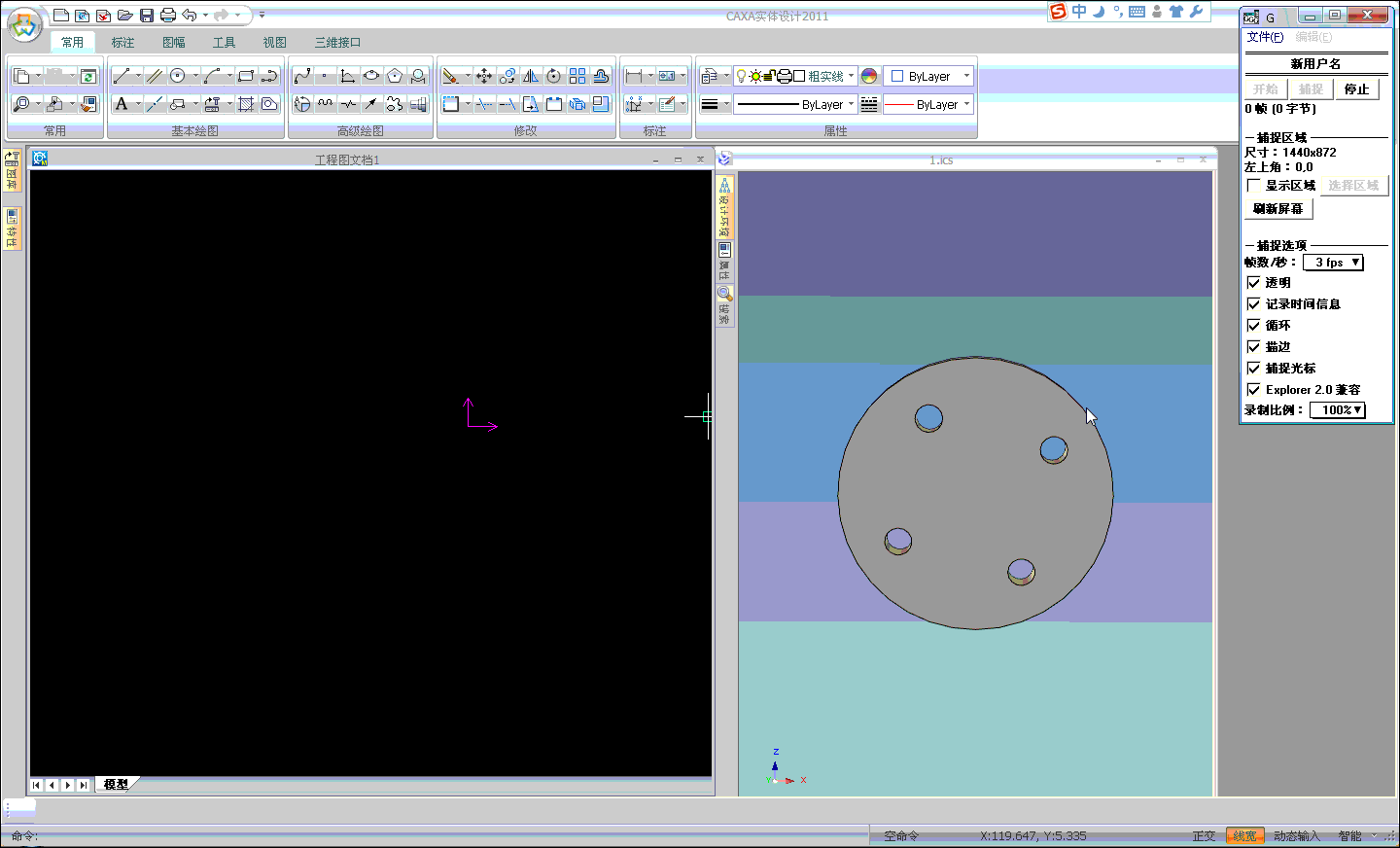Enable the 显示区域 checkbox
This screenshot has height=848, width=1400.
(1254, 186)
